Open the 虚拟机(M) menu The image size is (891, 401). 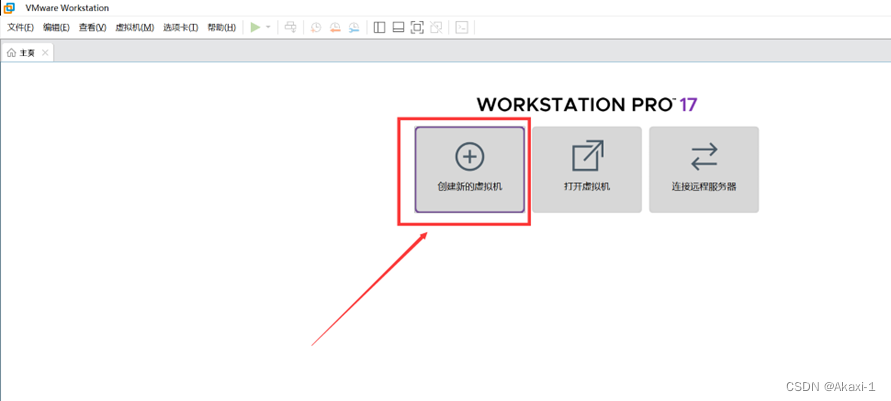(x=135, y=27)
